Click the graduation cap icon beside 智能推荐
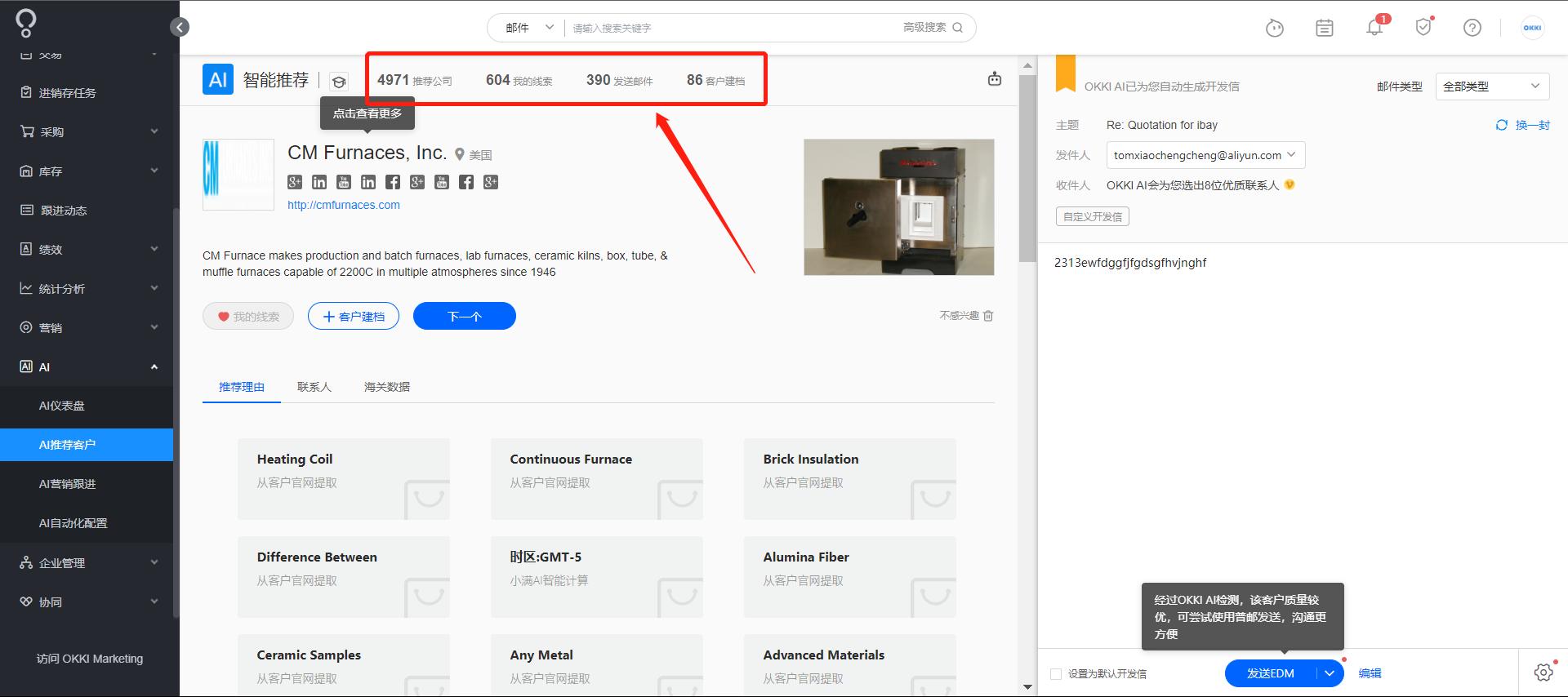 [x=339, y=82]
